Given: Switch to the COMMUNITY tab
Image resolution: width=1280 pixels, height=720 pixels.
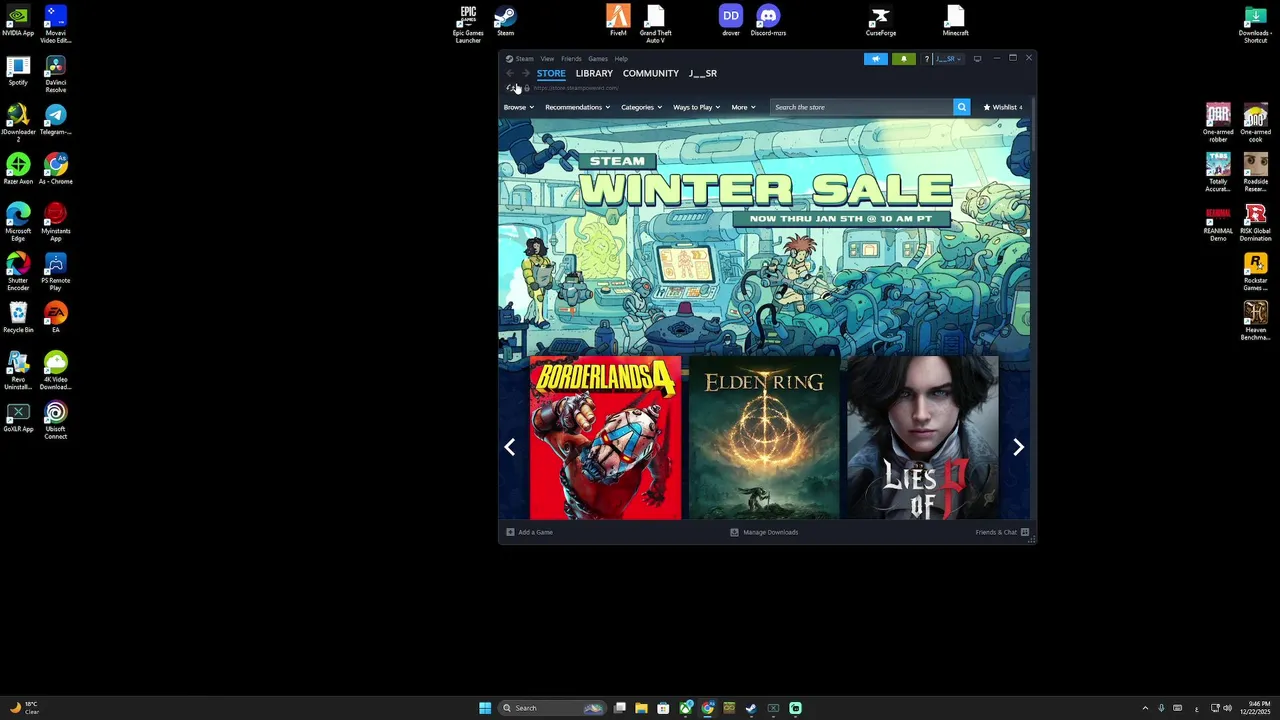Looking at the screenshot, I should coord(650,73).
